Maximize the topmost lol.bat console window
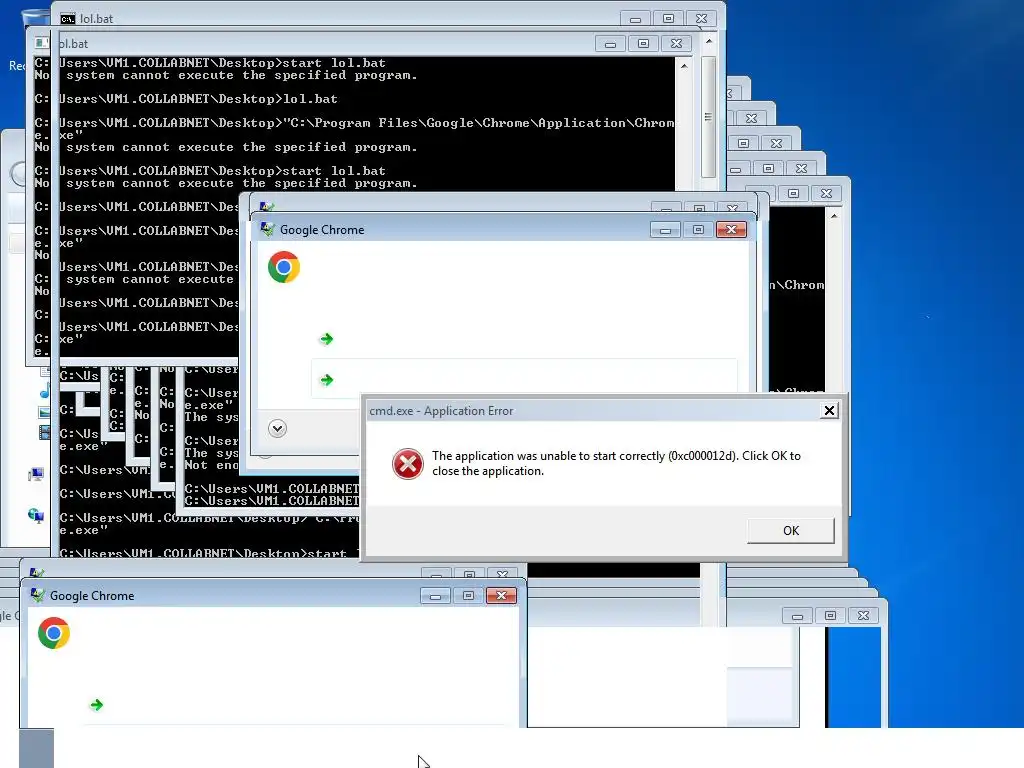Viewport: 1024px width, 768px height. coord(668,19)
